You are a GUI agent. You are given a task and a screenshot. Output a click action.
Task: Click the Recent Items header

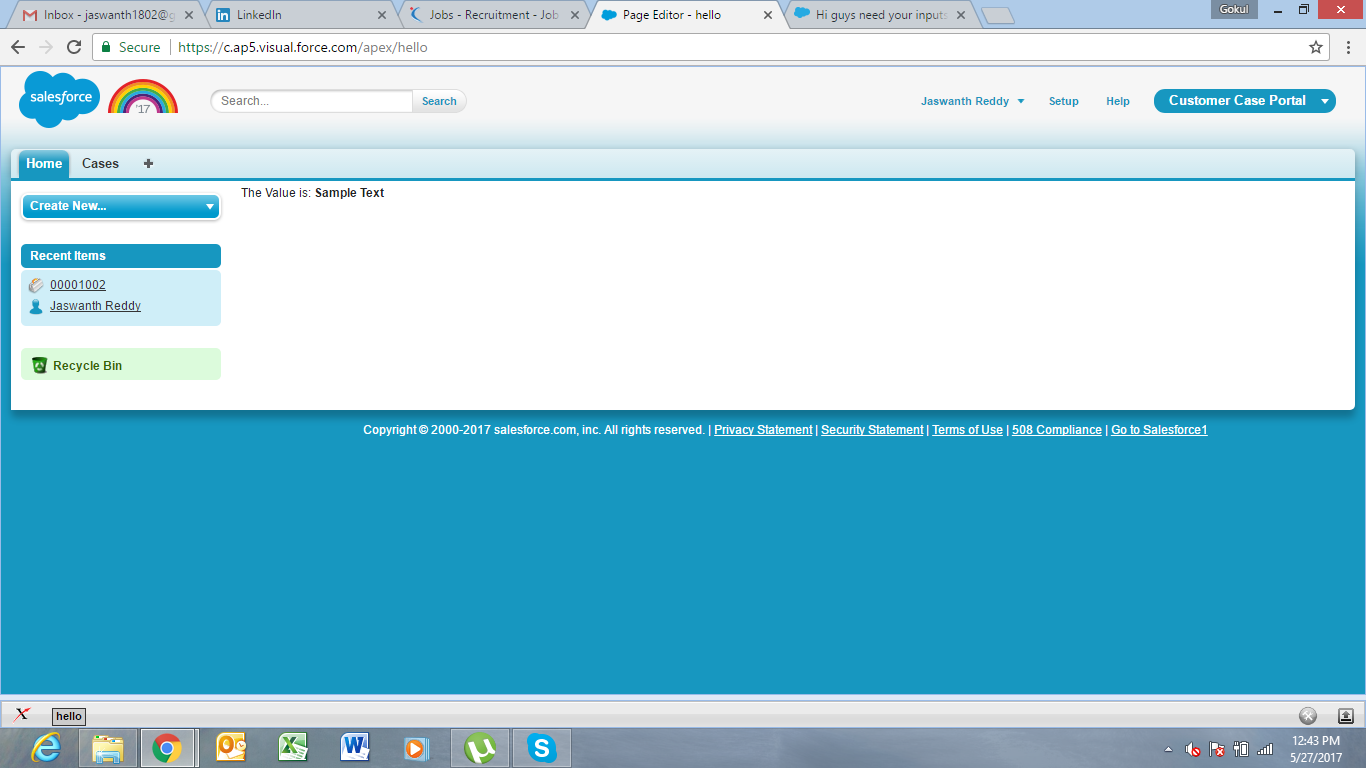[121, 256]
